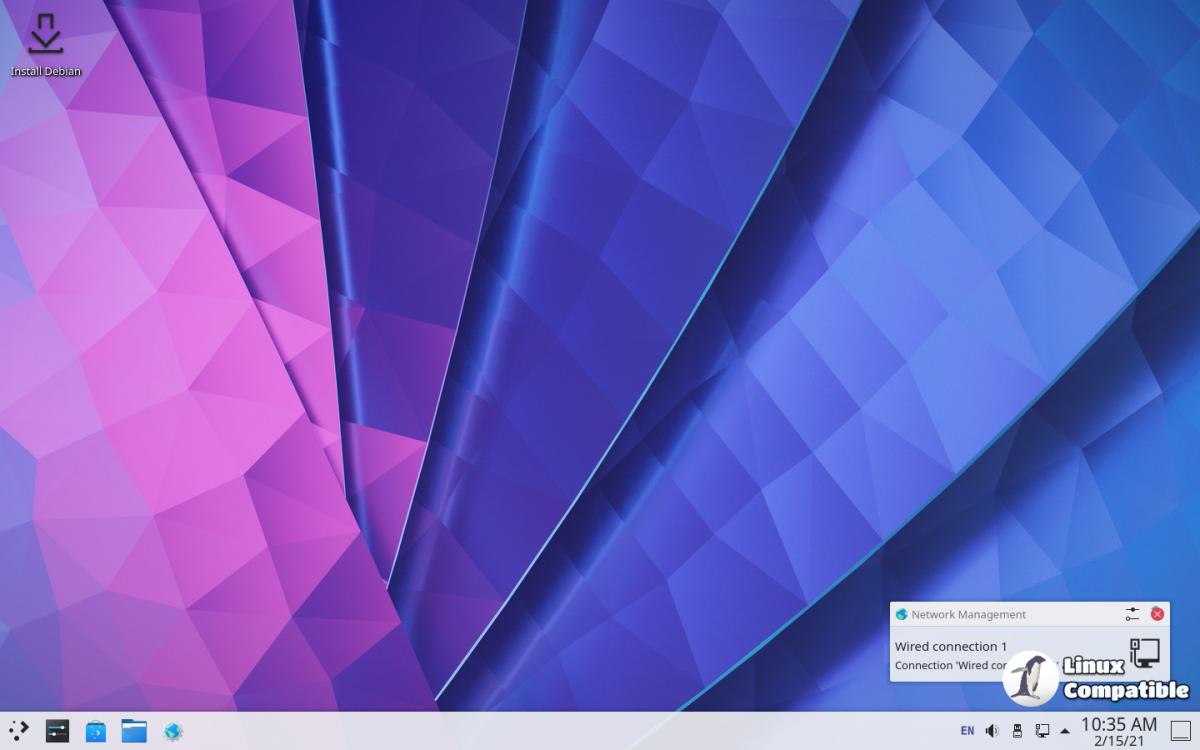Click the Wired connection 1 notification title
The image size is (1200, 750).
tap(951, 646)
